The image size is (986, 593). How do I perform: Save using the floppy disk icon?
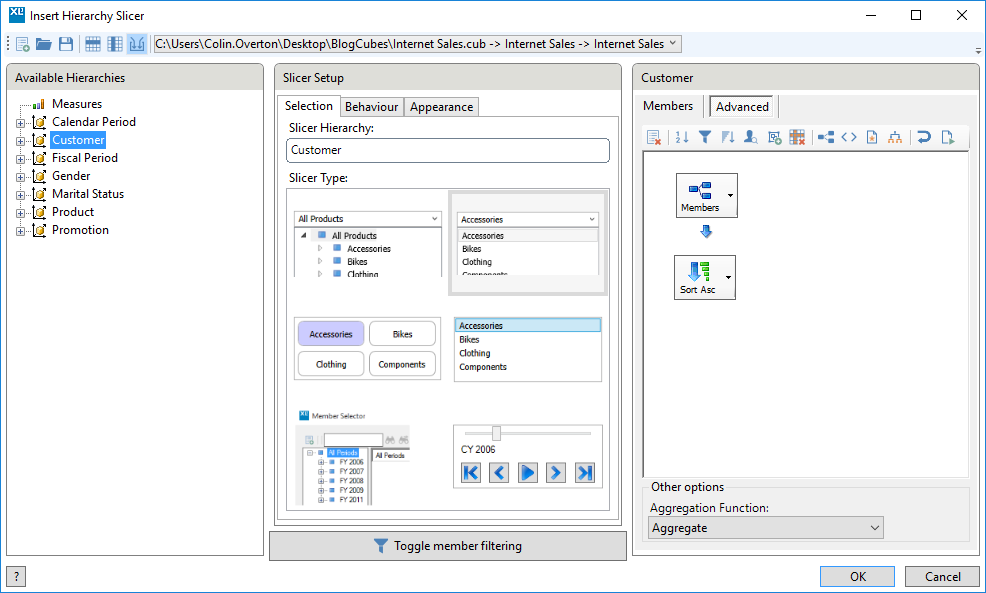click(65, 44)
